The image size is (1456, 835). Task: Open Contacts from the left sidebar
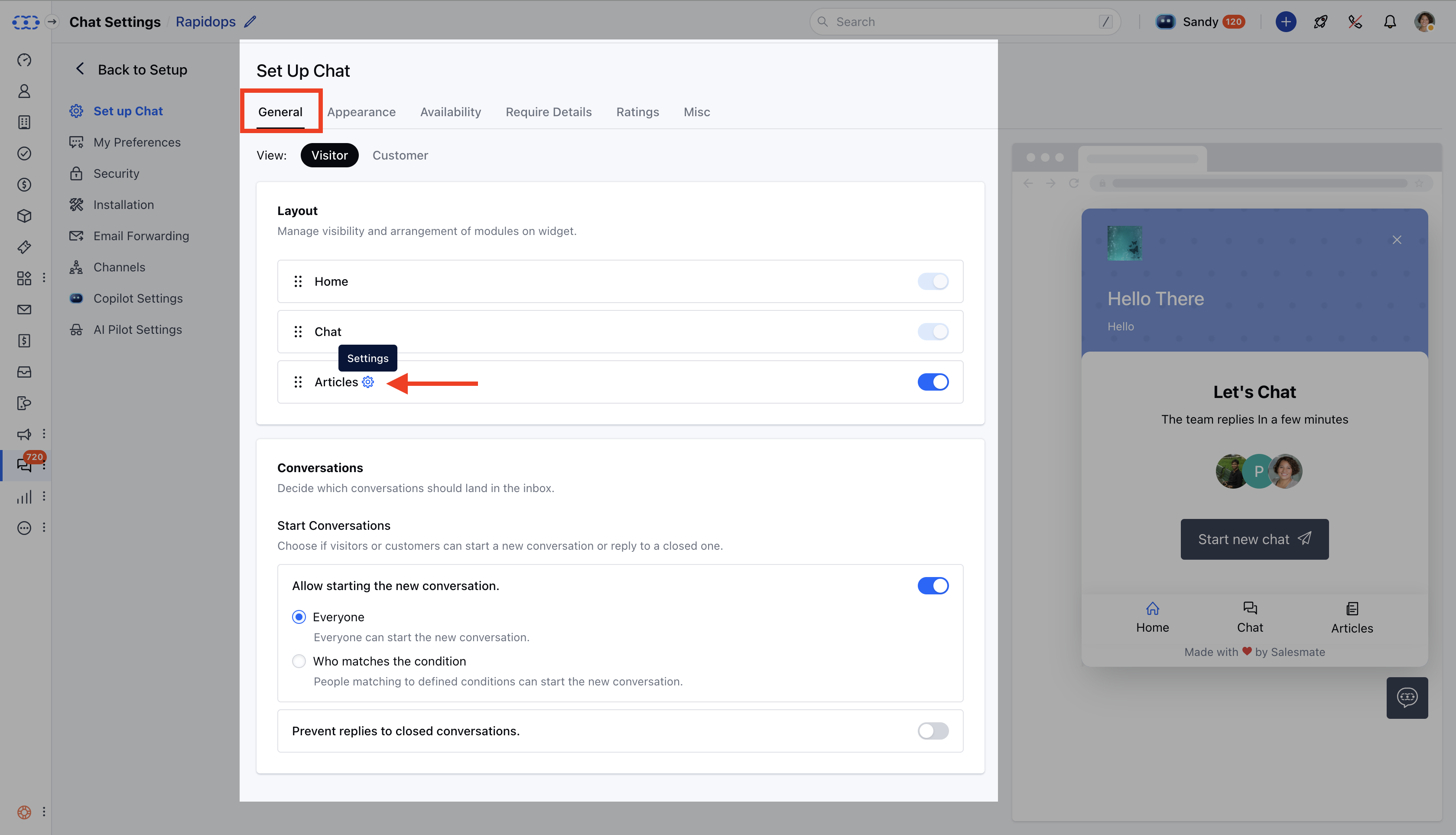coord(24,91)
